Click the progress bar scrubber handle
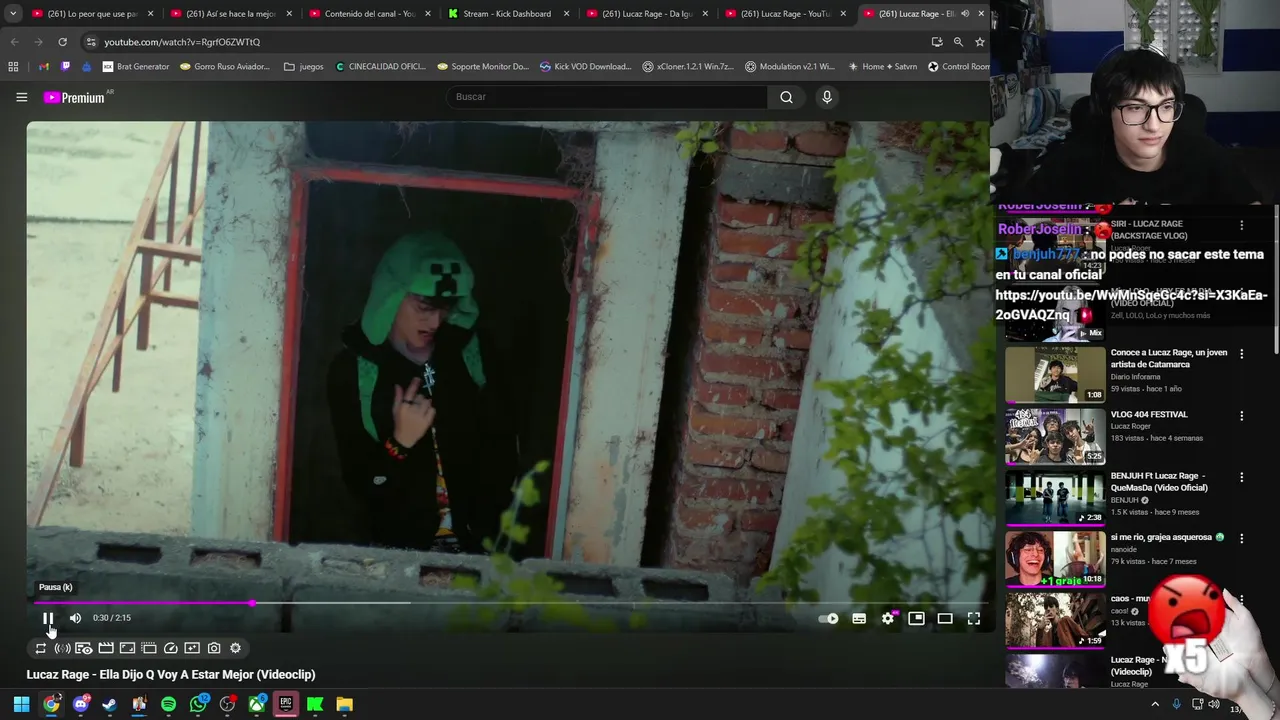The width and height of the screenshot is (1280, 720). tap(252, 603)
